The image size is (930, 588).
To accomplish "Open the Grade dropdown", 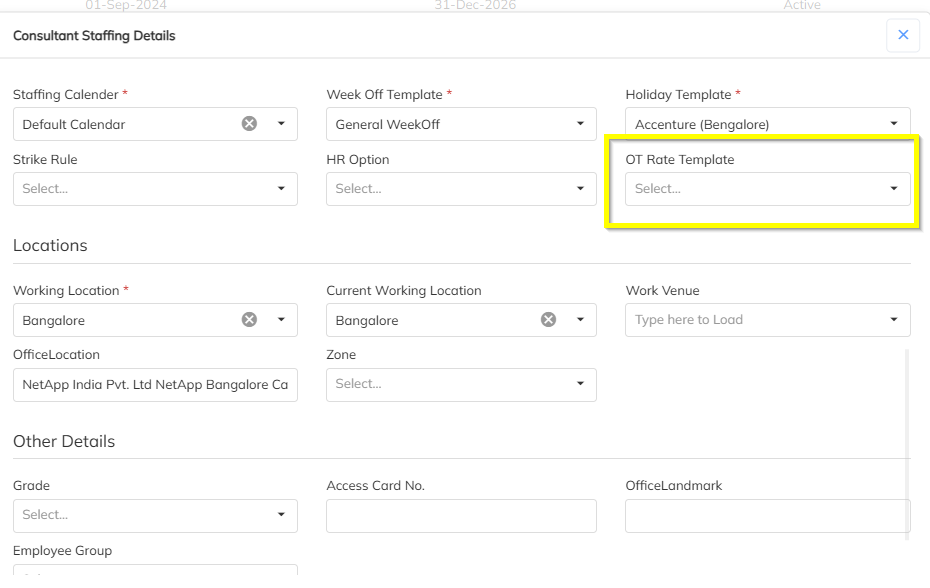I will click(155, 515).
